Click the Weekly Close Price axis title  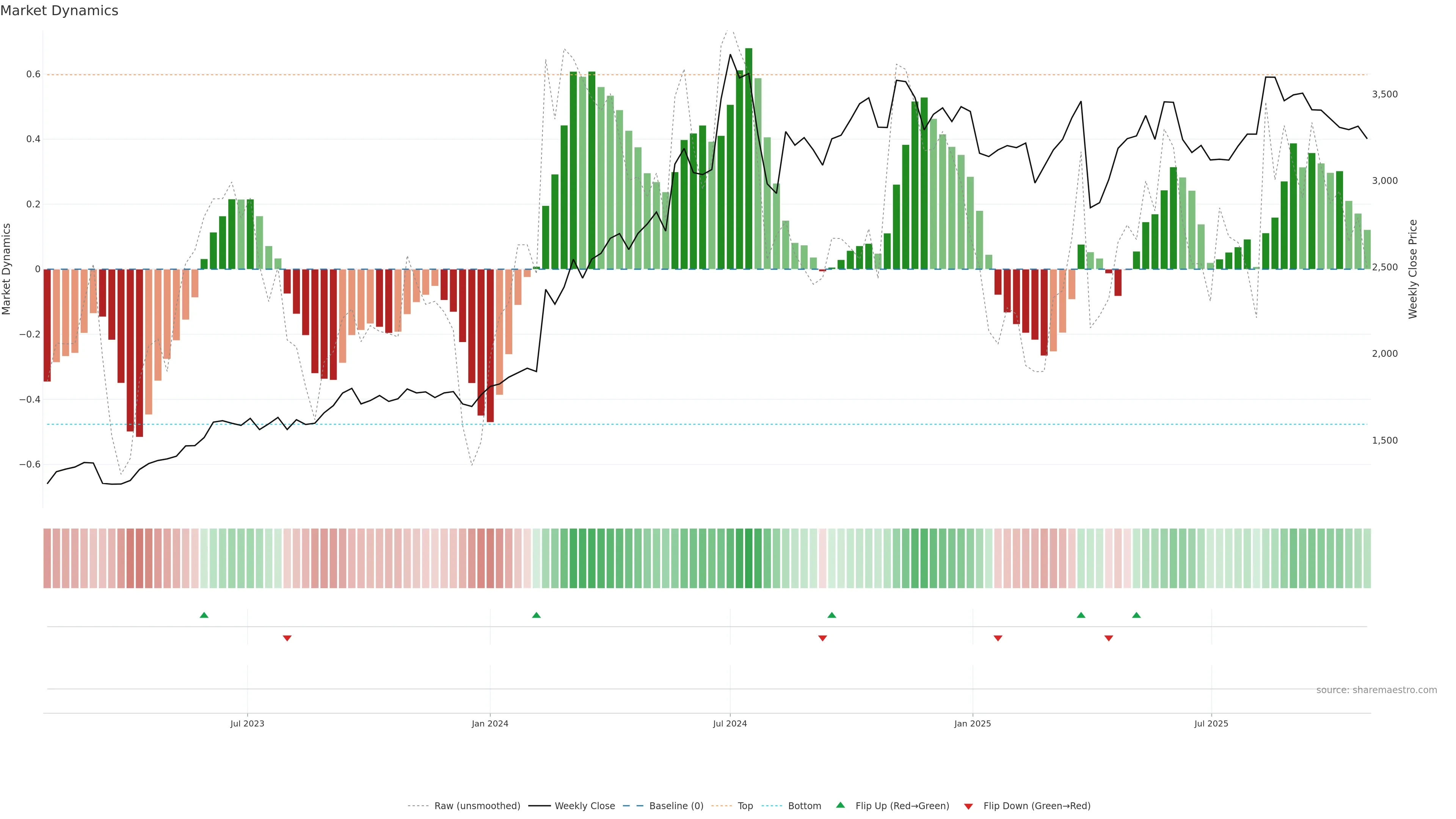[x=1413, y=269]
